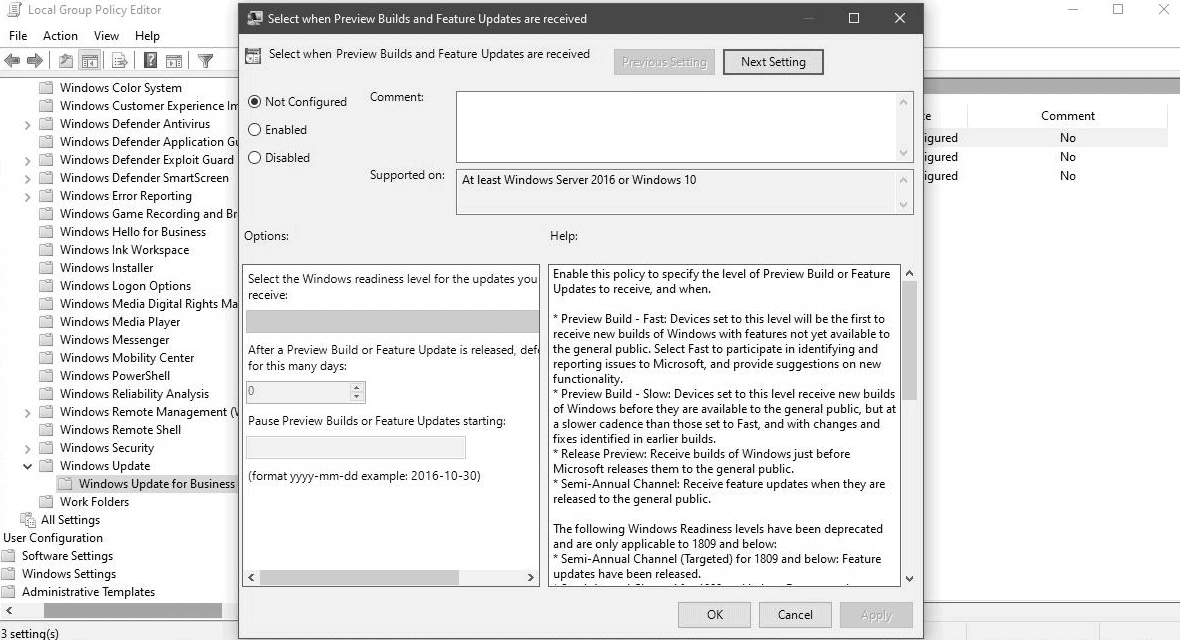This screenshot has width=1180, height=640.
Task: Click the folder icon of Work Folders
Action: tap(47, 501)
